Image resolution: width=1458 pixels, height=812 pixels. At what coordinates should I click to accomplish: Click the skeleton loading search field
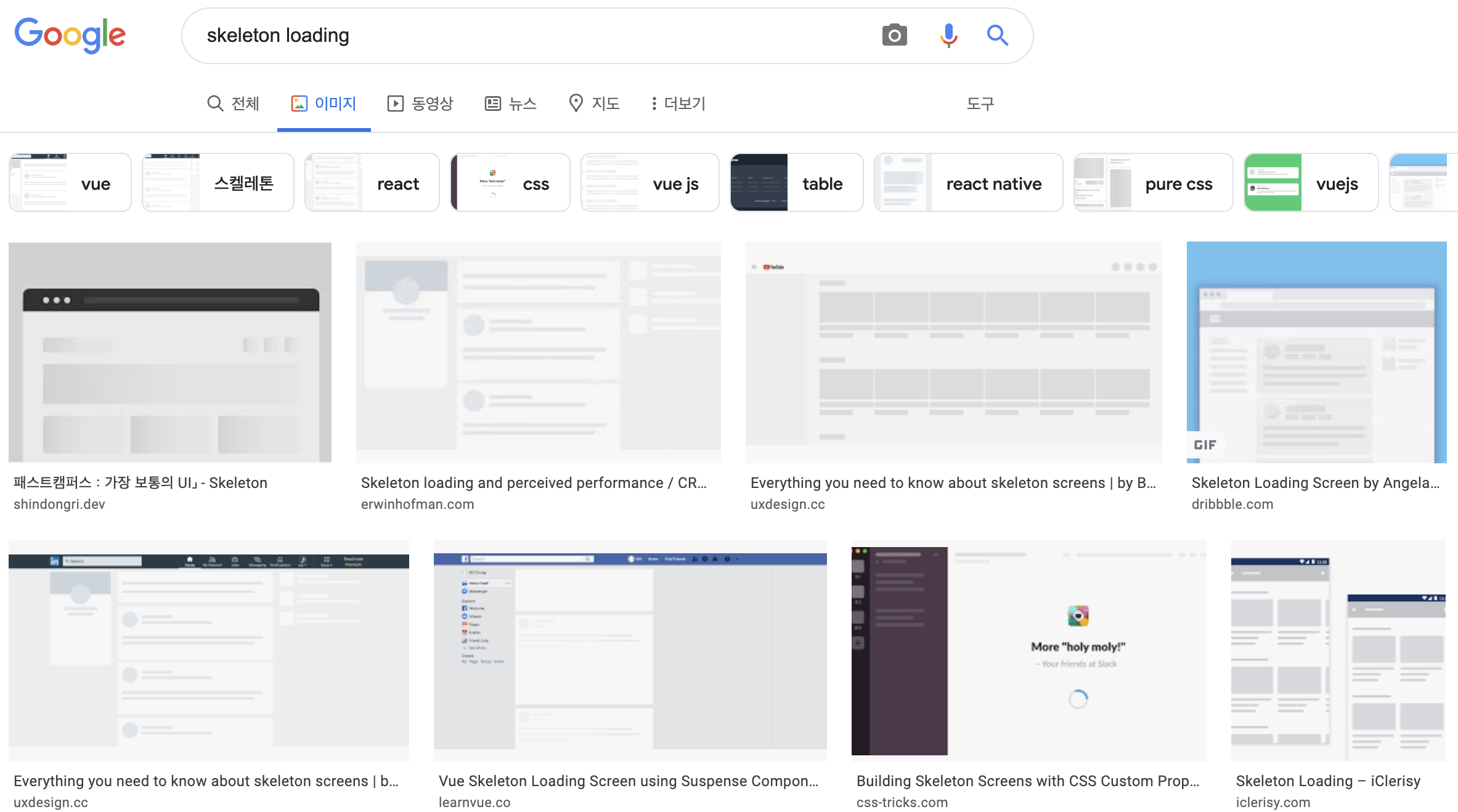point(530,36)
